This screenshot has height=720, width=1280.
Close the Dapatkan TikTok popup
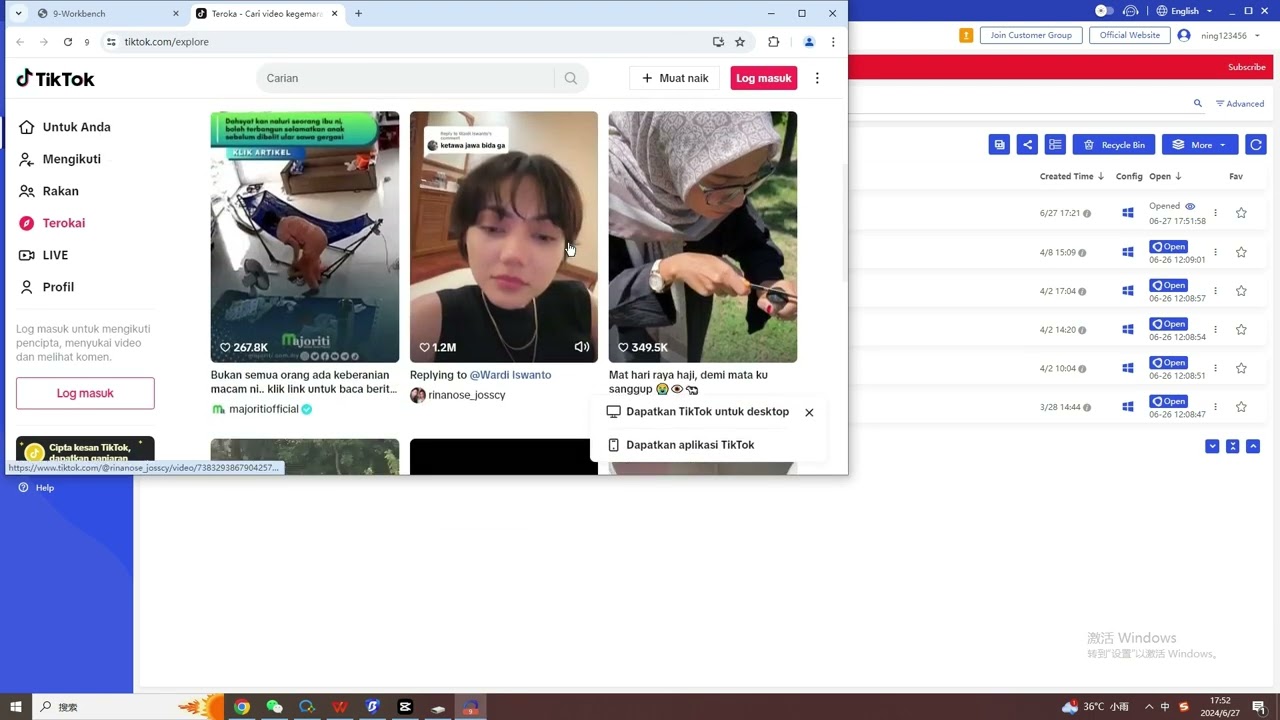click(809, 412)
